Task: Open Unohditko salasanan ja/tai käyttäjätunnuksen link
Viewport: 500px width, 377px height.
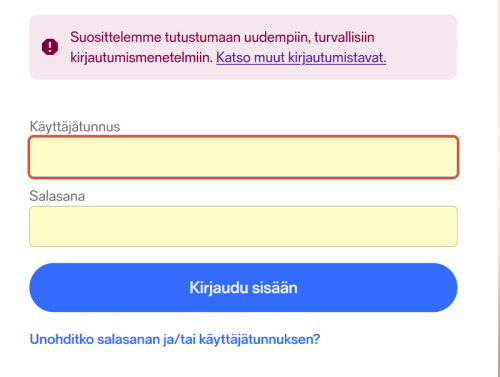Action: pos(175,339)
